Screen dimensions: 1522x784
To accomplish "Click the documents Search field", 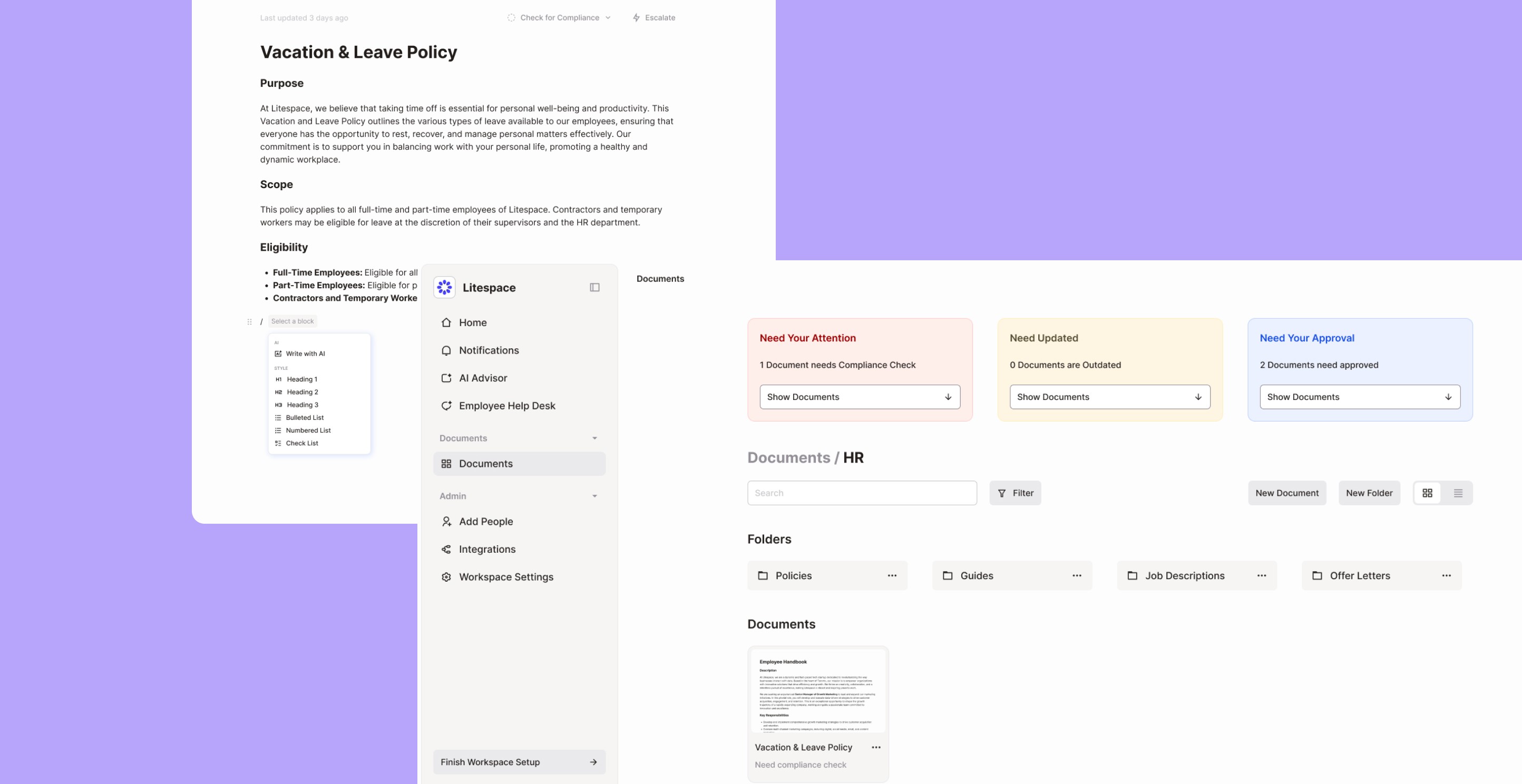I will tap(862, 493).
